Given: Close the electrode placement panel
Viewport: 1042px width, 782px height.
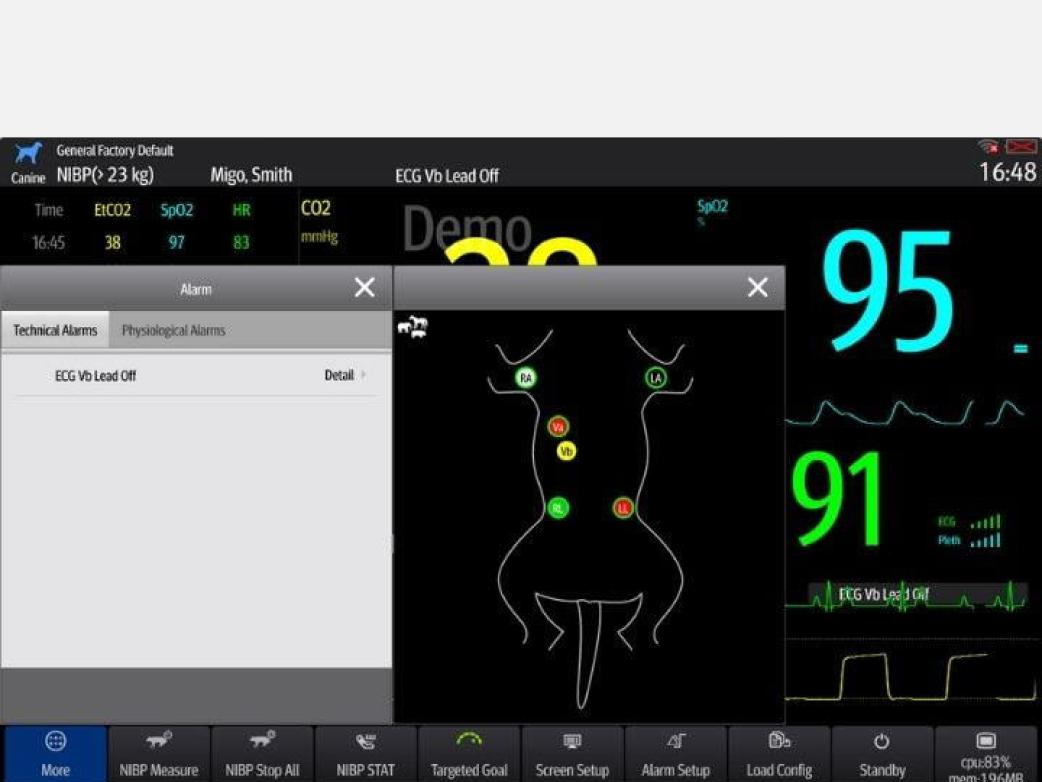Looking at the screenshot, I should [758, 288].
